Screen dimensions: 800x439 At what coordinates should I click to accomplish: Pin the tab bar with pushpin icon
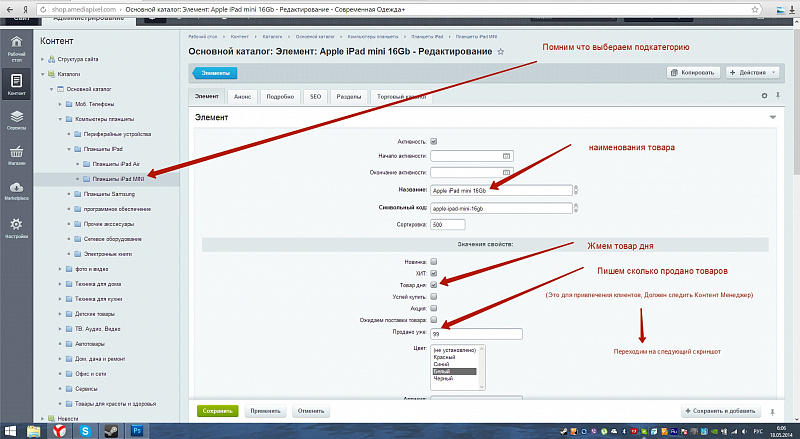[778, 95]
